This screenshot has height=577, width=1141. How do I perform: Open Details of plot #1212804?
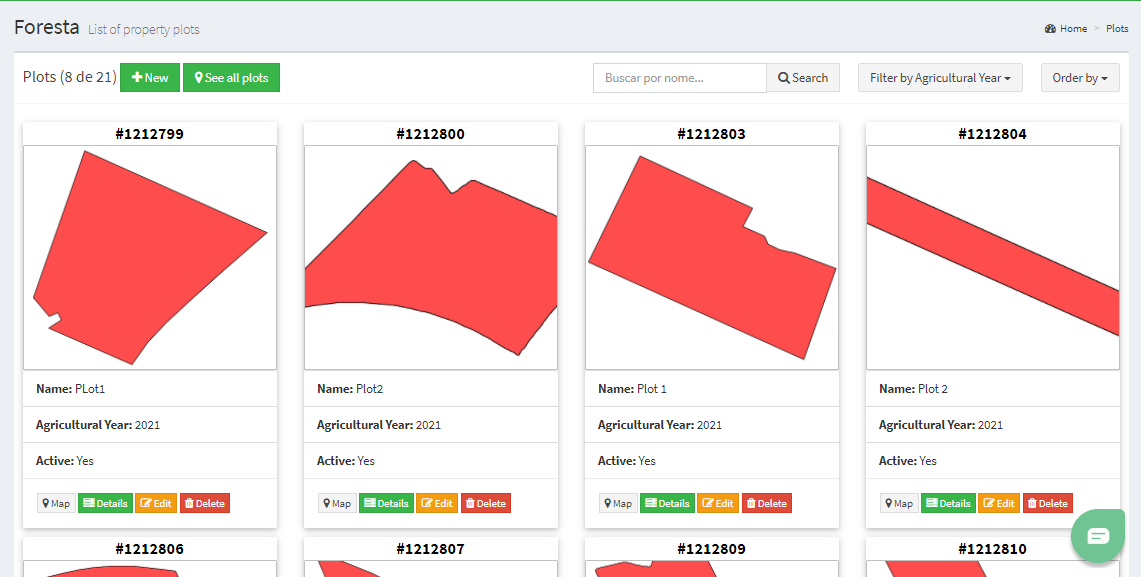tap(948, 504)
